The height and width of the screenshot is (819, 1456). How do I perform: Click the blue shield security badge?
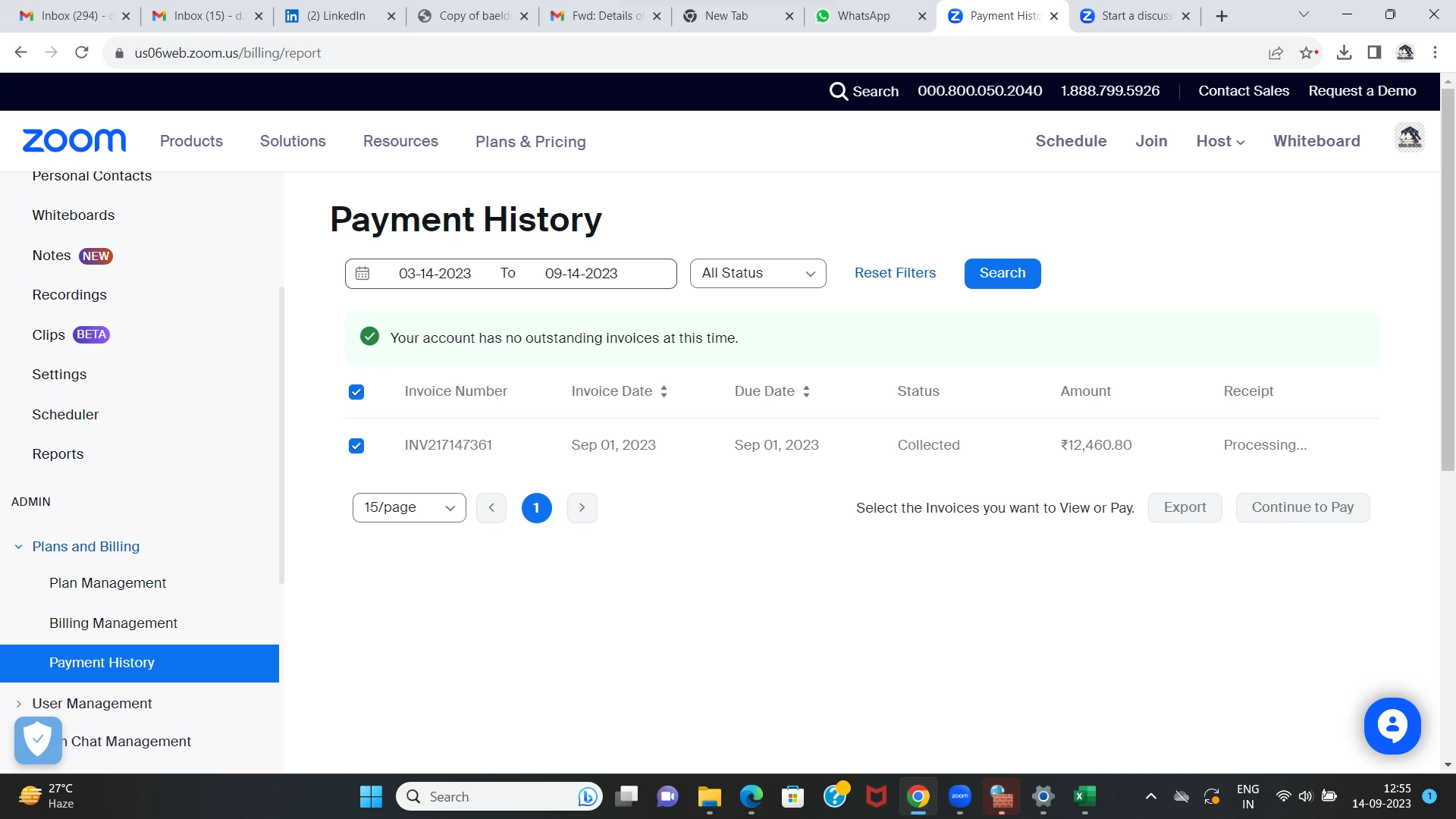(38, 739)
